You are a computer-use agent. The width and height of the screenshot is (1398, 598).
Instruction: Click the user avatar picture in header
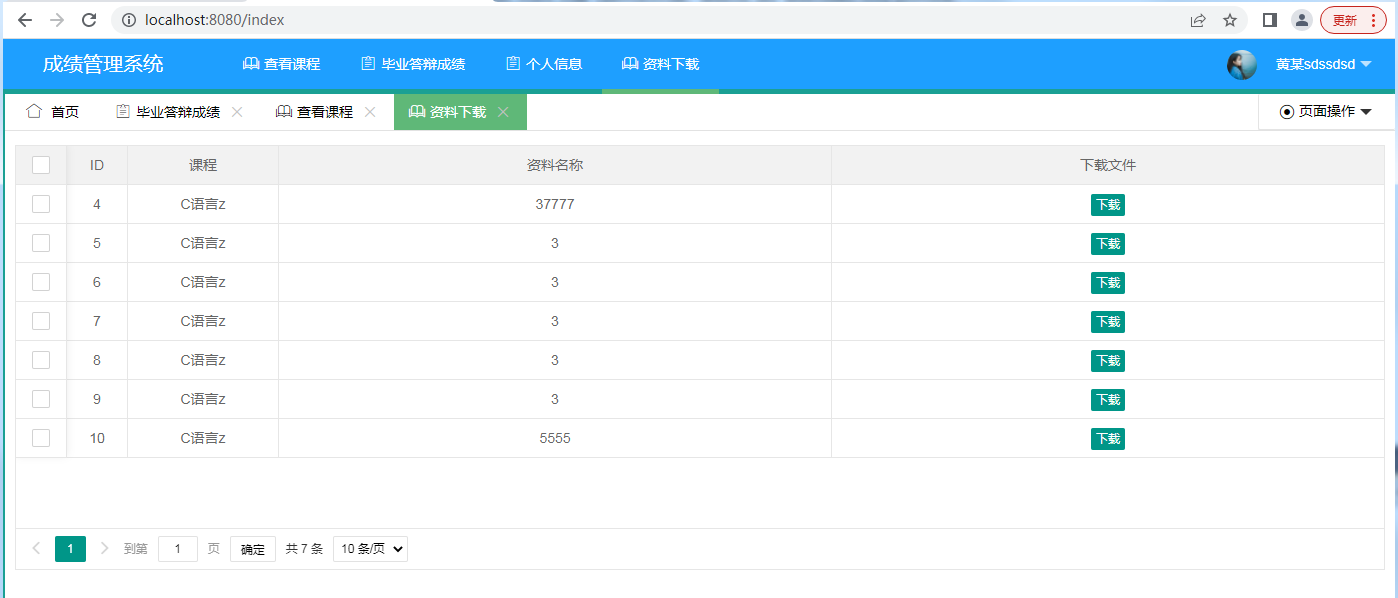point(1241,65)
